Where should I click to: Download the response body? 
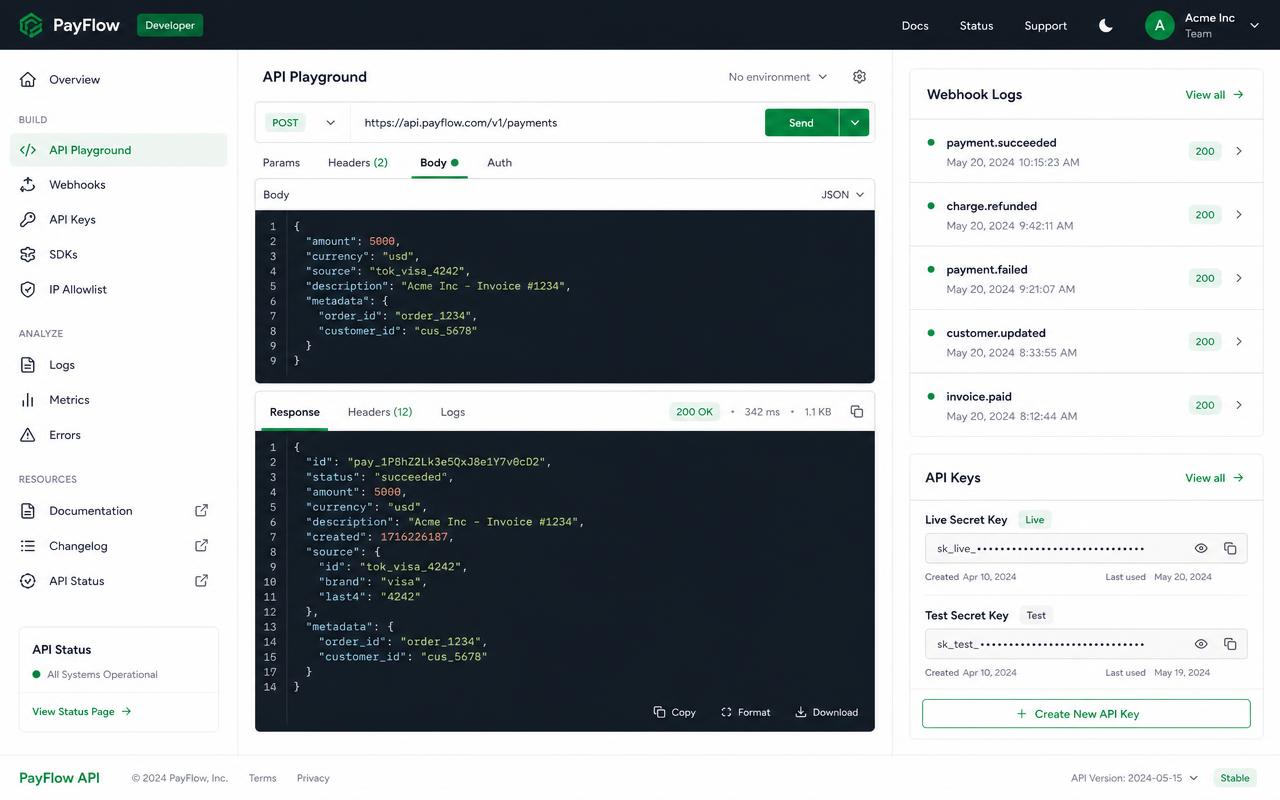826,712
